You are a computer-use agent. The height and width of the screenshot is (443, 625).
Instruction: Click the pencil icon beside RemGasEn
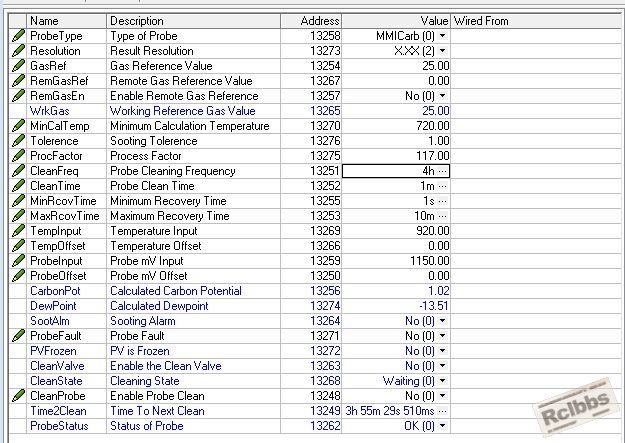(18, 96)
